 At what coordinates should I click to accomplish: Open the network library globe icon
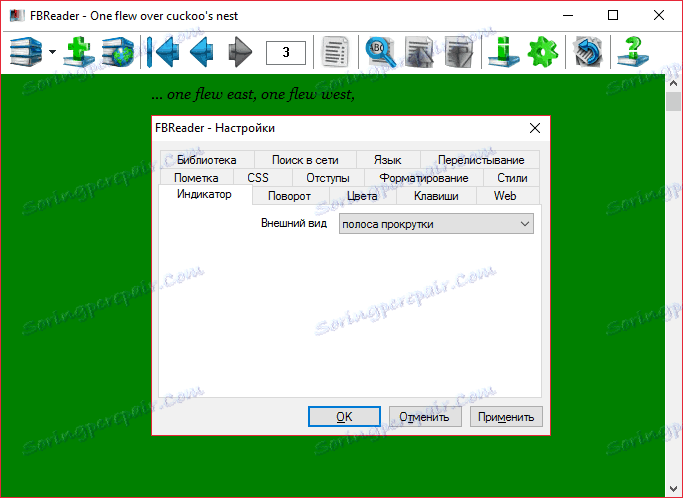pyautogui.click(x=118, y=52)
